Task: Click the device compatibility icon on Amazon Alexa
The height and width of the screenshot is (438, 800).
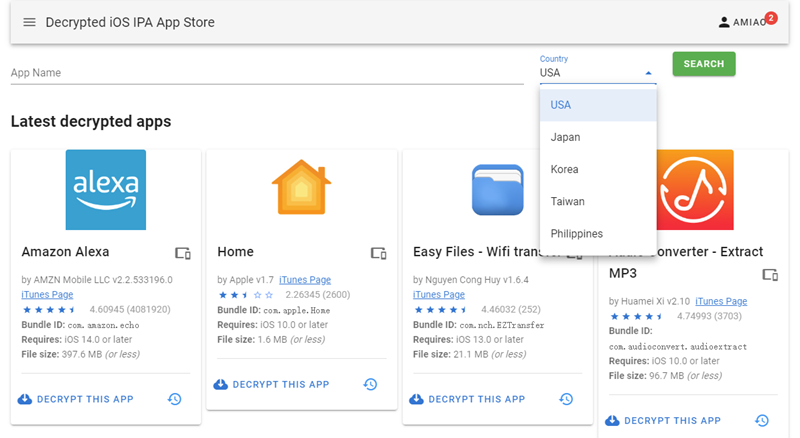Action: coord(183,253)
